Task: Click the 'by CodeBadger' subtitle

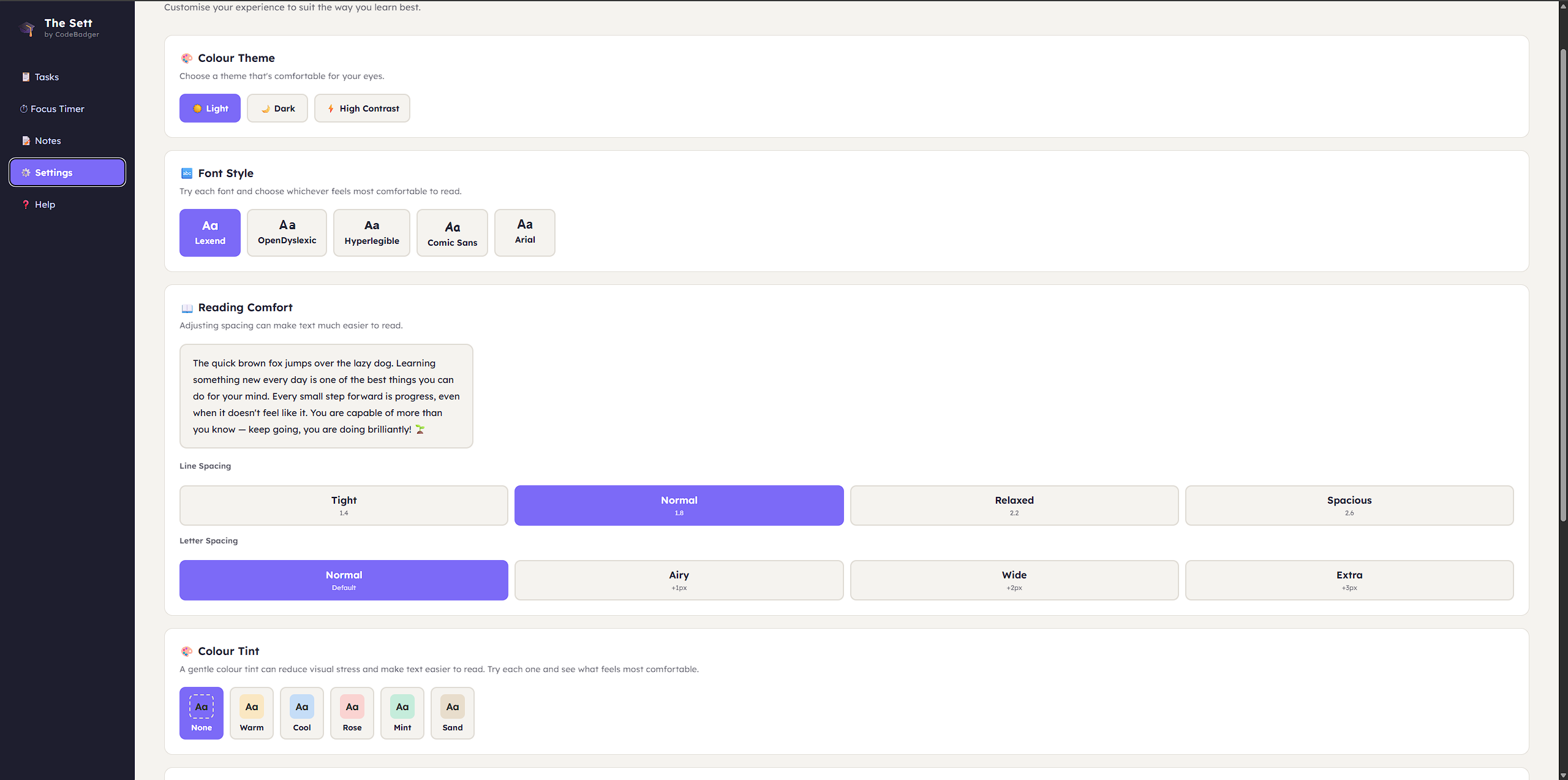Action: coord(72,35)
